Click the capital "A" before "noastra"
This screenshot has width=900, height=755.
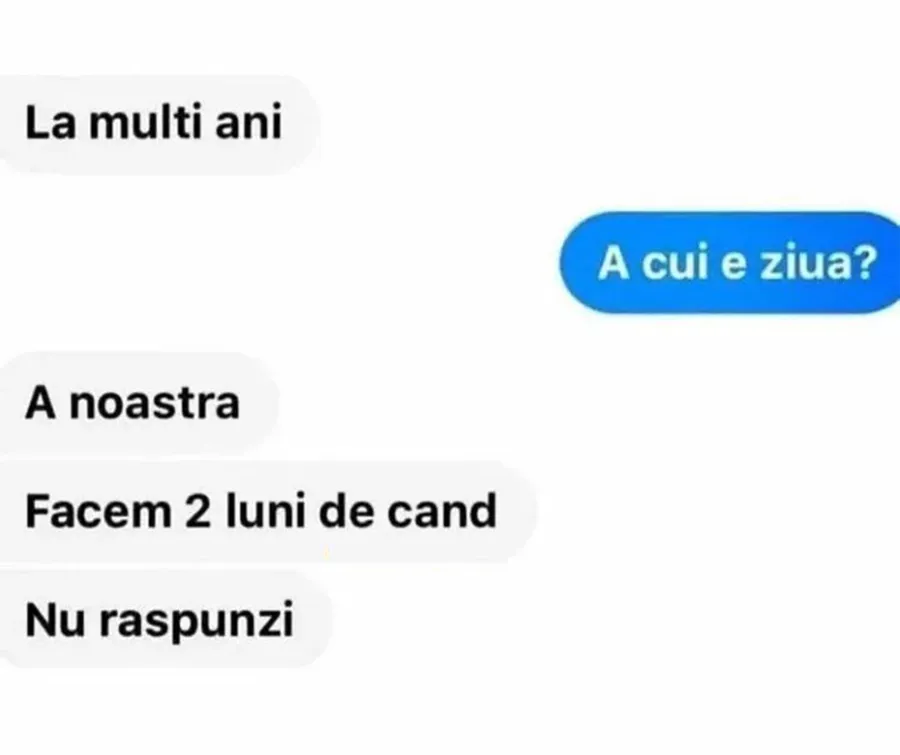pyautogui.click(x=41, y=403)
